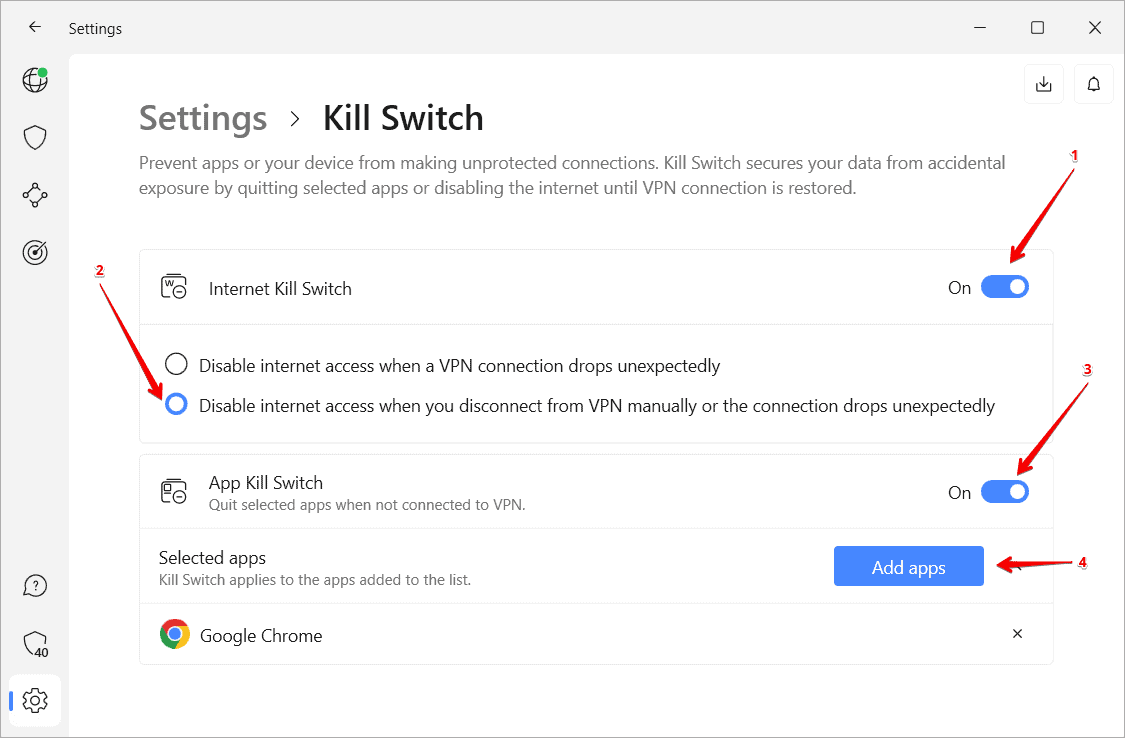Click the Settings breadcrumb link

203,118
